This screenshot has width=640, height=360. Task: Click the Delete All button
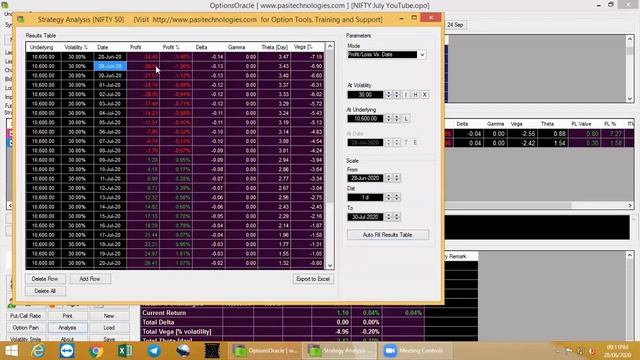[44, 291]
